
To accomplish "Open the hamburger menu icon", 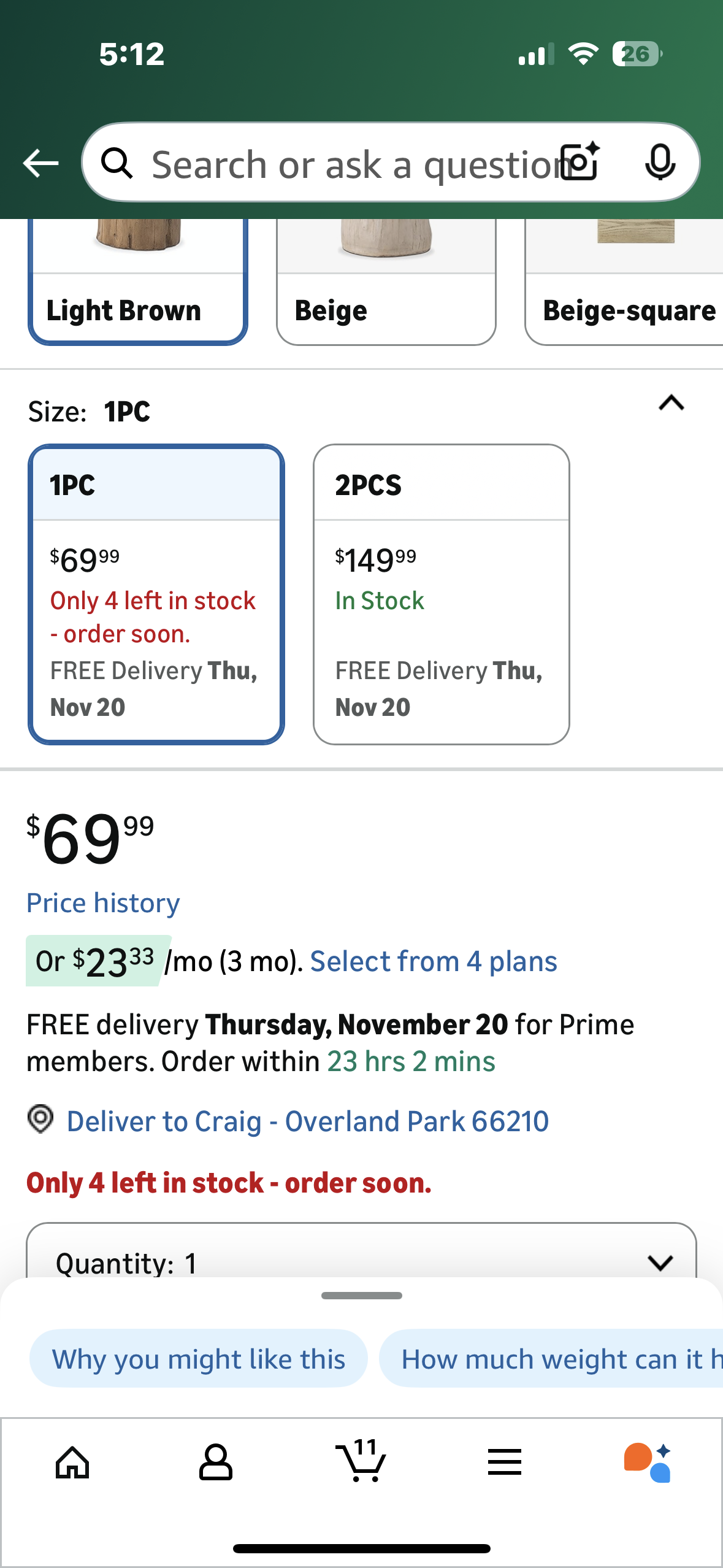I will (505, 1462).
